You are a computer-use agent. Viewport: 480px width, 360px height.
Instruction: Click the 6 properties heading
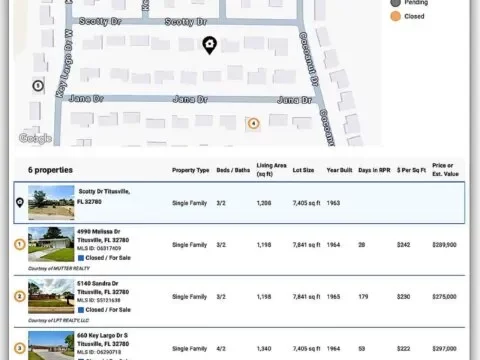[x=50, y=170]
